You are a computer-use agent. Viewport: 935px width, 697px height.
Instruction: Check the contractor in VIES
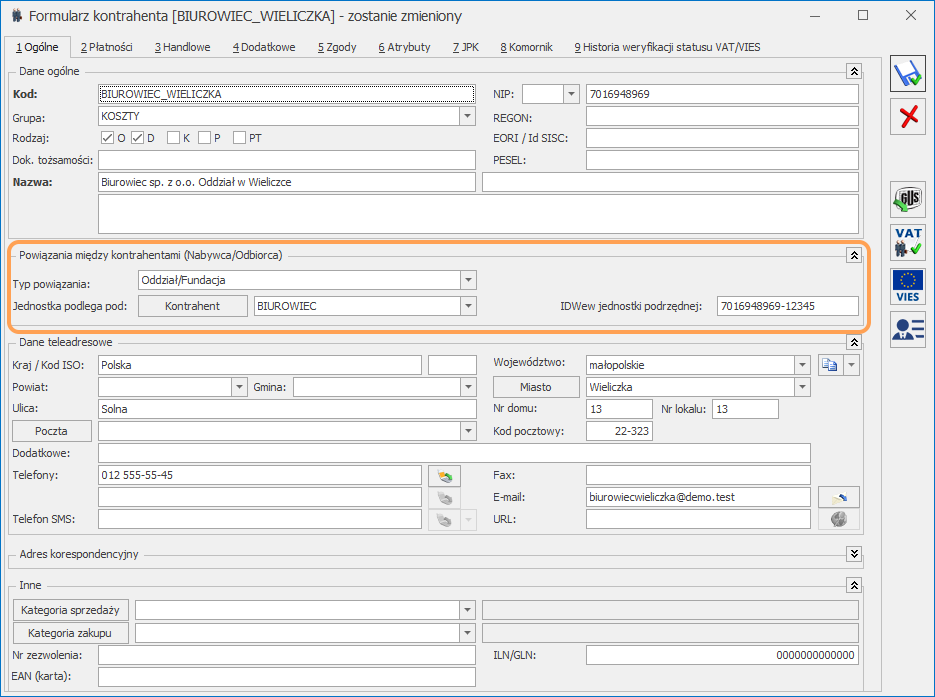908,286
